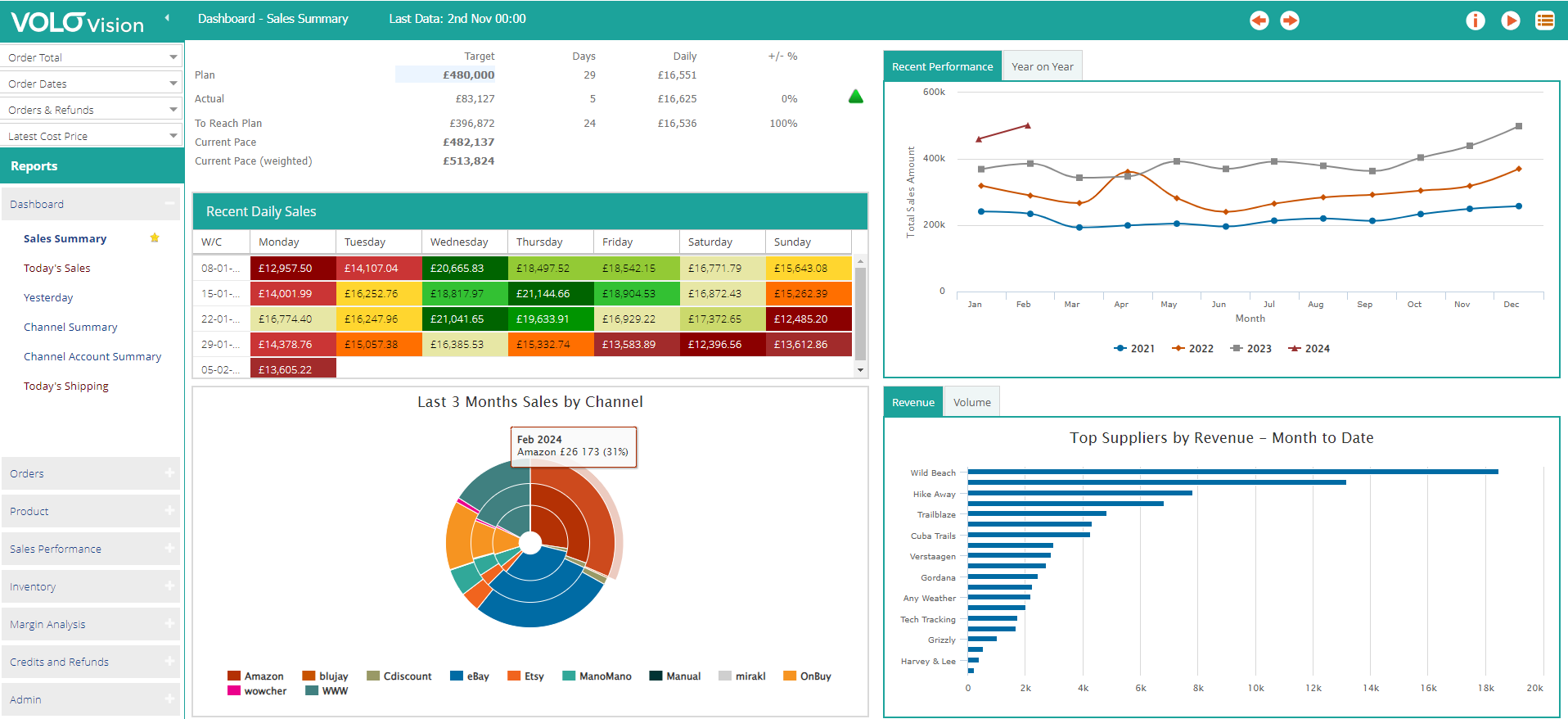
Task: Toggle Amazon in the channel legend
Action: [x=255, y=676]
